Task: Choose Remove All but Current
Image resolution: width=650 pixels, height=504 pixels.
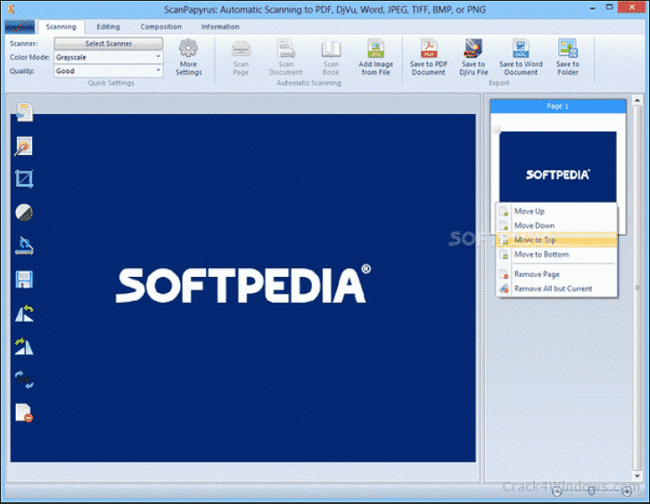Action: click(x=557, y=288)
